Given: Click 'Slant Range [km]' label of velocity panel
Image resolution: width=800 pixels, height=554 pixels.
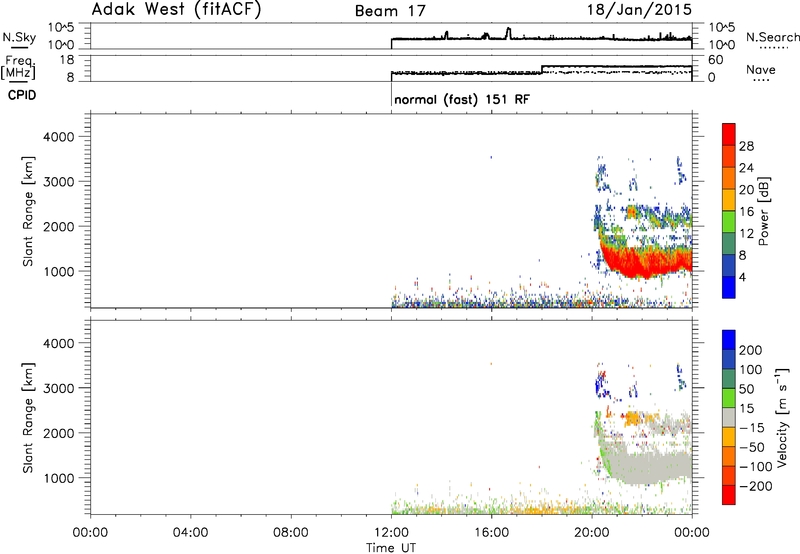Looking at the screenshot, I should click(x=28, y=418).
